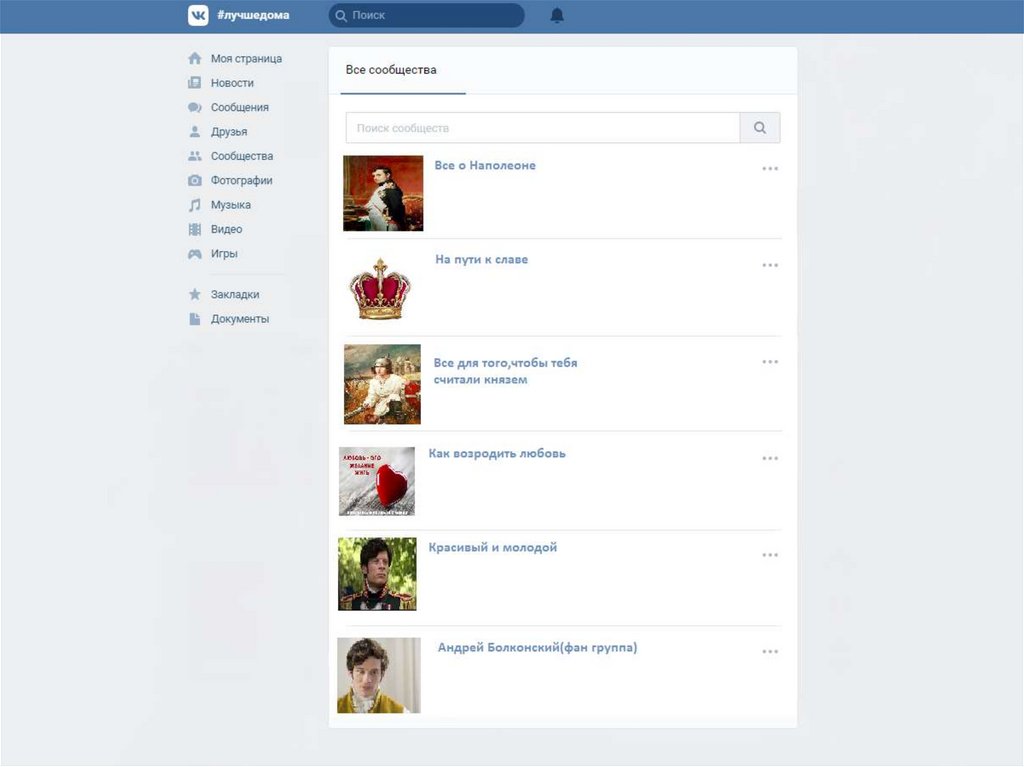Click the VK logo icon
This screenshot has height=767, width=1024.
pos(198,15)
